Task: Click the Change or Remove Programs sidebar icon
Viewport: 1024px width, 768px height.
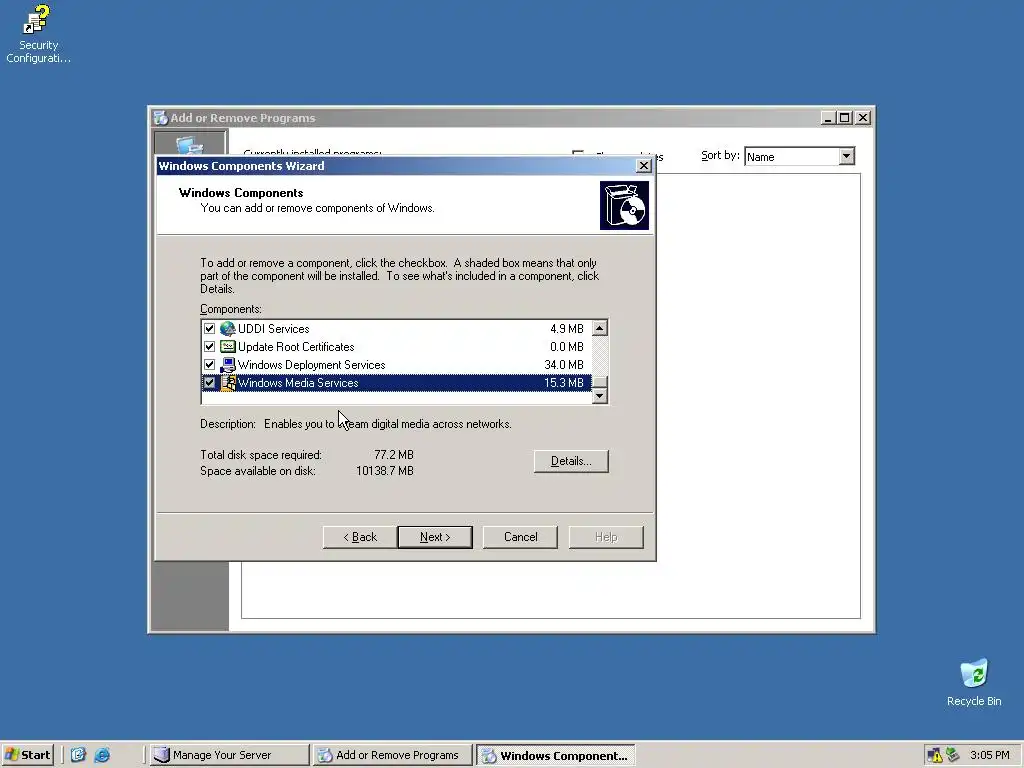Action: click(190, 143)
